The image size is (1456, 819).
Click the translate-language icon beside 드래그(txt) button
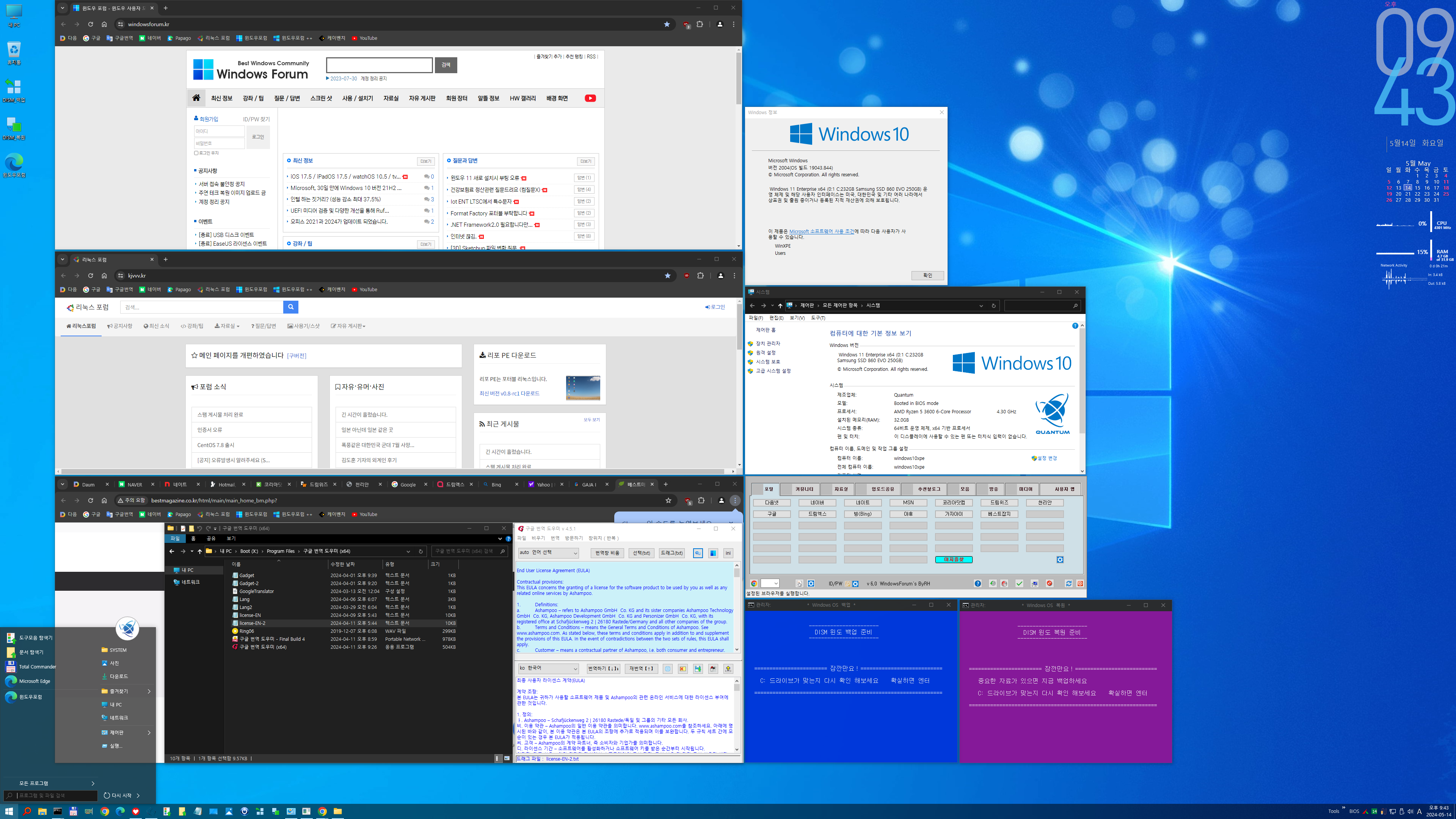tap(698, 553)
